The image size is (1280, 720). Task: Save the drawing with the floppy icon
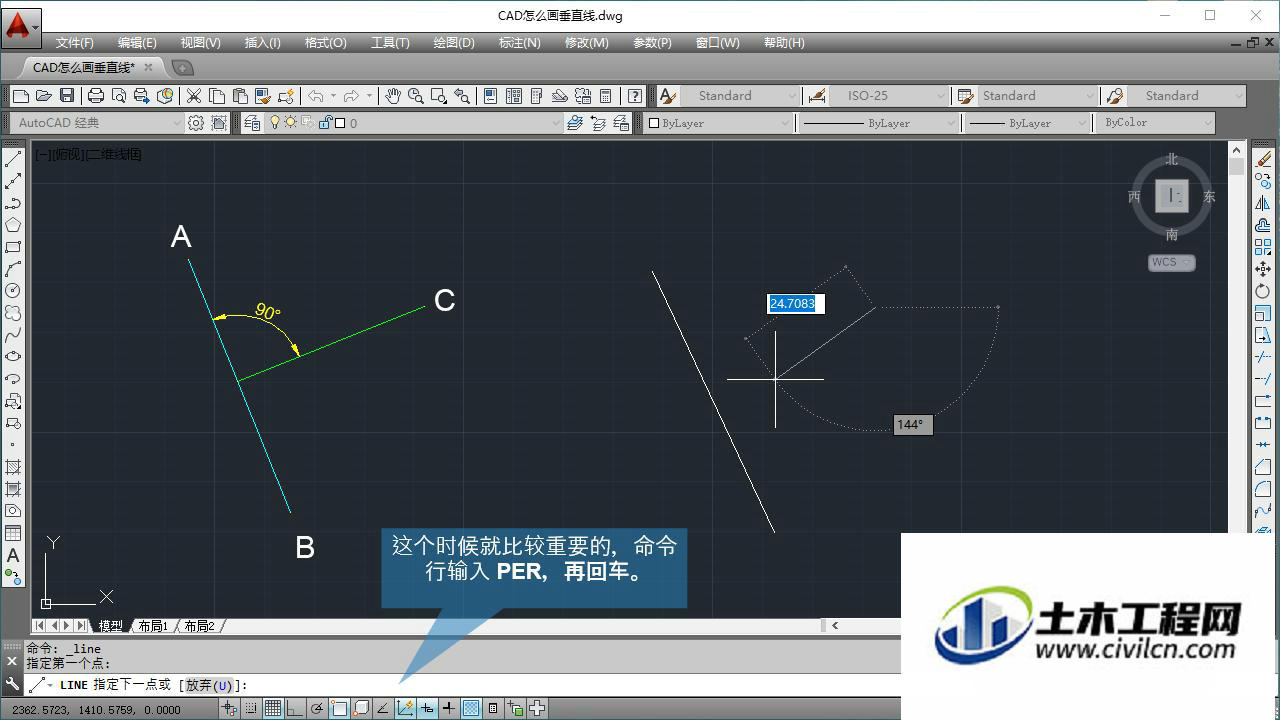click(x=67, y=96)
